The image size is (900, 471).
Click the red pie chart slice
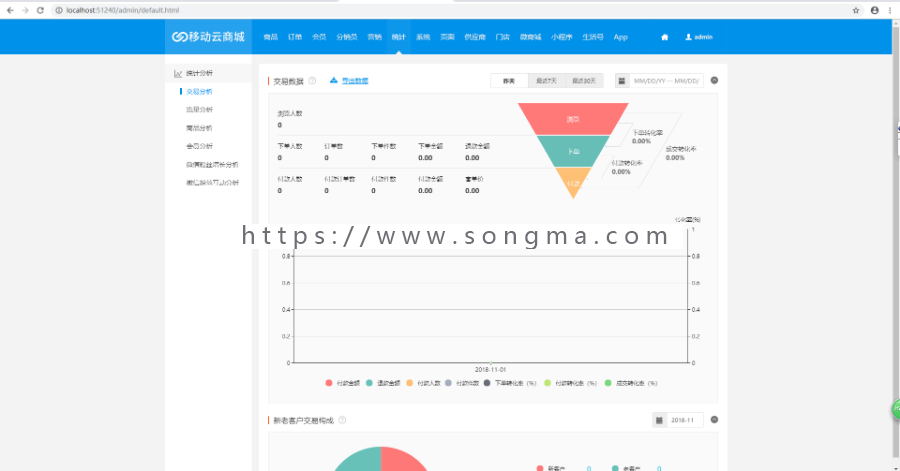[x=402, y=460]
